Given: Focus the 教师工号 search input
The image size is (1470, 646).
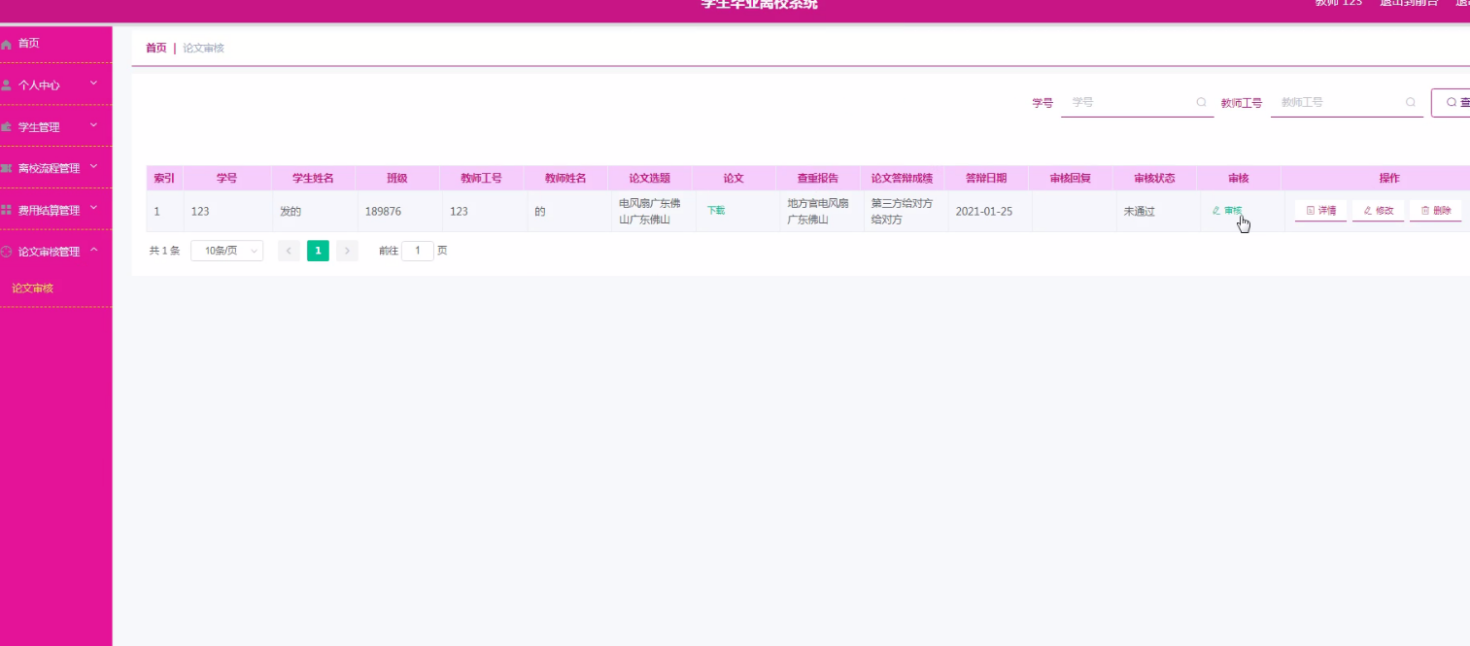Looking at the screenshot, I should [x=1347, y=102].
